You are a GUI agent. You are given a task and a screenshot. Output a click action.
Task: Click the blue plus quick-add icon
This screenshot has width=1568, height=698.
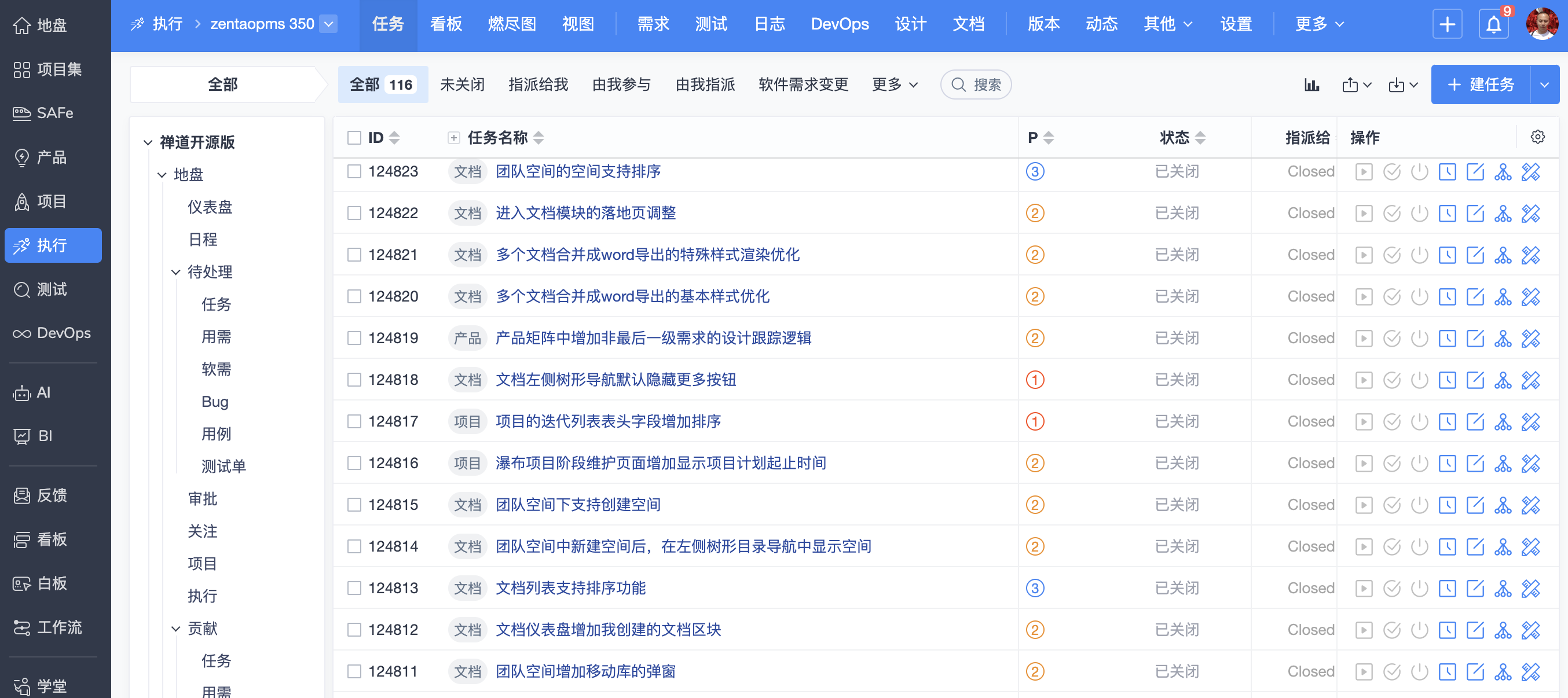point(1447,24)
